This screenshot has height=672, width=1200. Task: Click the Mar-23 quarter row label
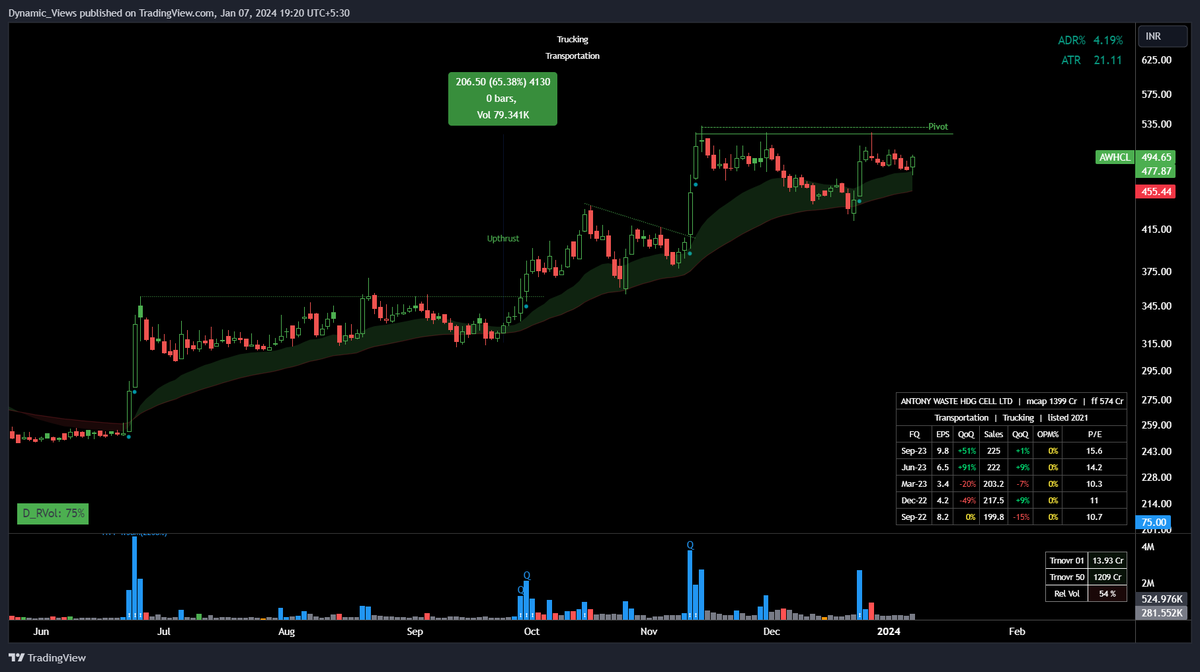[914, 484]
